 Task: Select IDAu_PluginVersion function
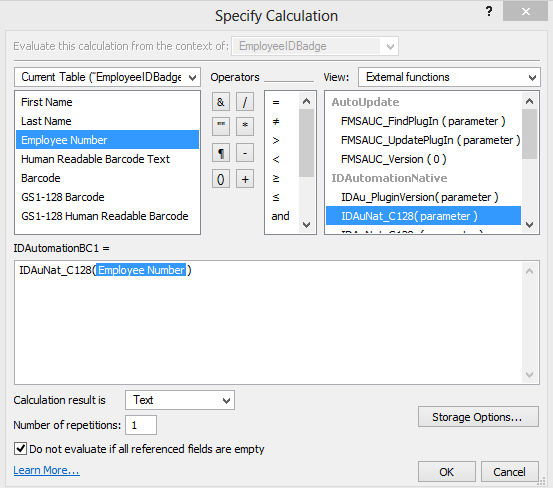(x=423, y=197)
